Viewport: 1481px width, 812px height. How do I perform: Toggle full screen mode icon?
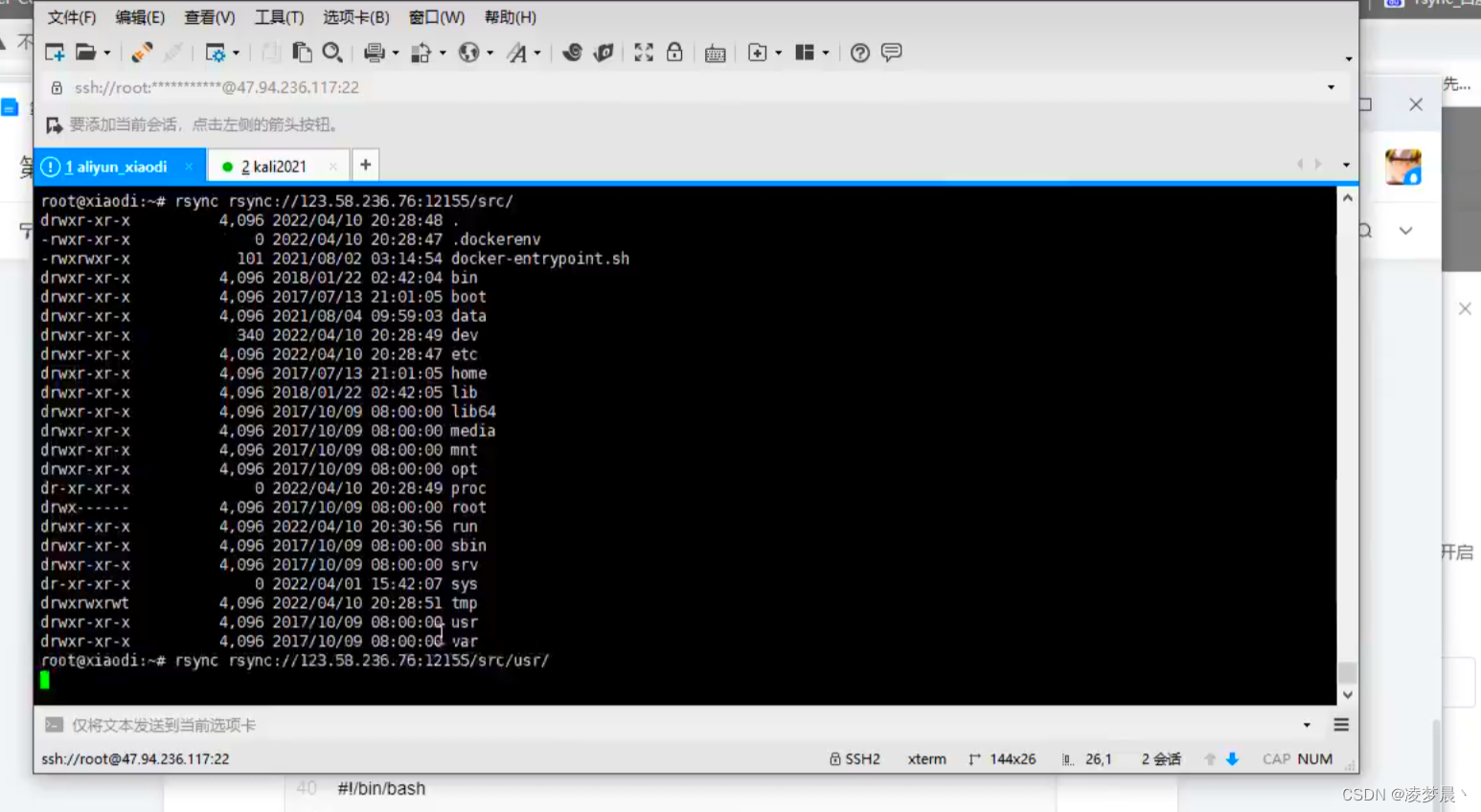click(642, 53)
